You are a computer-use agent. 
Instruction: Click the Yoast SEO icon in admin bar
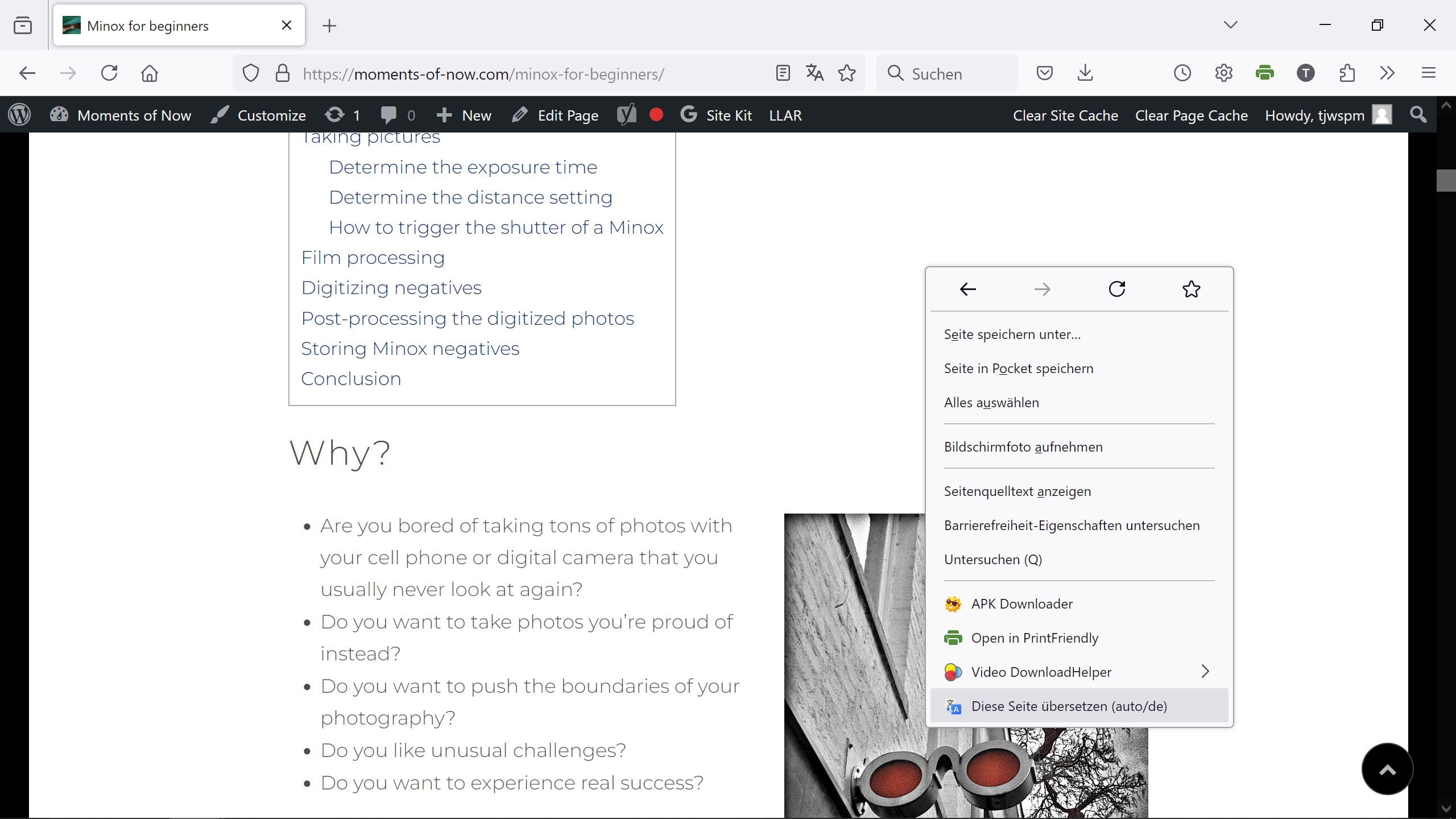[626, 115]
